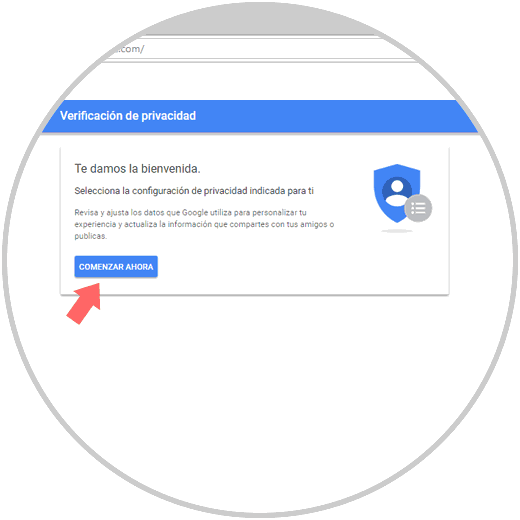Image resolution: width=520 pixels, height=520 pixels.
Task: Click the person avatar inside the shield
Action: (397, 192)
